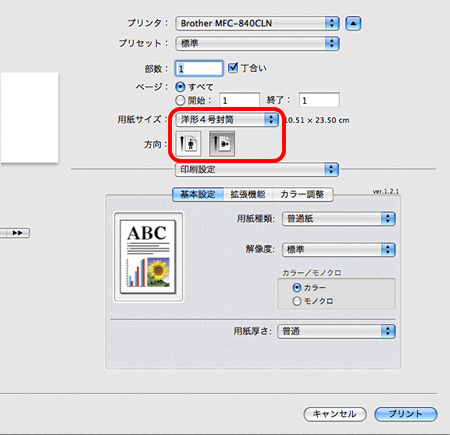
Task: Select the すべて pages radio button
Action: coord(180,87)
